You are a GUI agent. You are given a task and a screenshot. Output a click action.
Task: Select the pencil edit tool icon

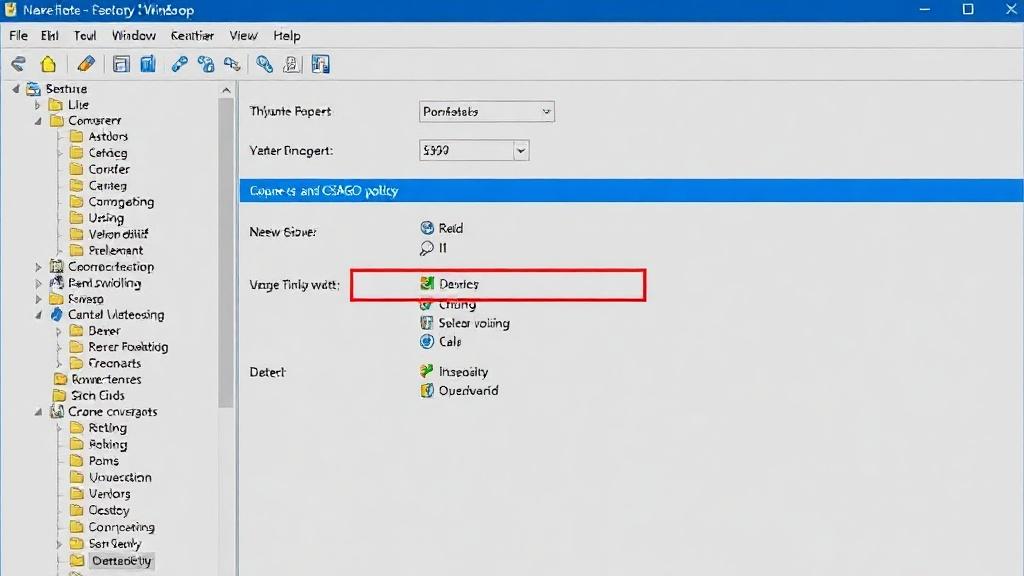click(x=86, y=64)
